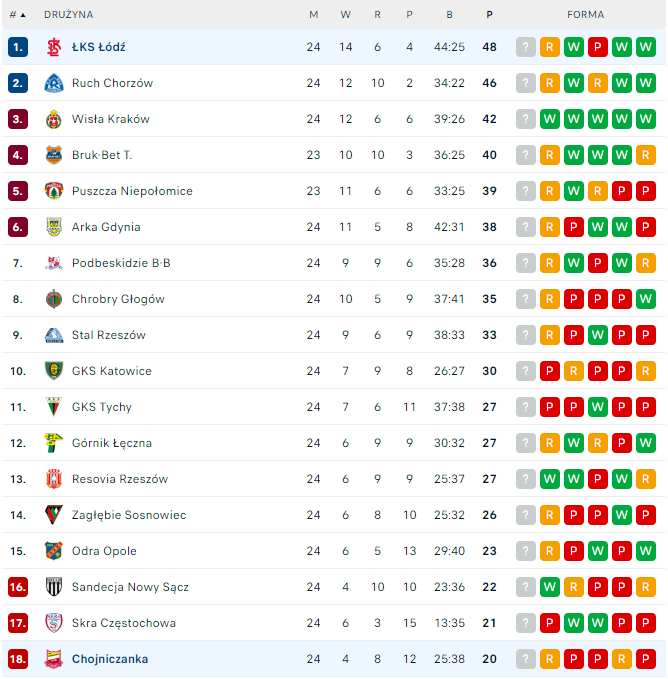The height and width of the screenshot is (679, 668).
Task: Sort standings by DRUŻYNA column header
Action: click(69, 15)
